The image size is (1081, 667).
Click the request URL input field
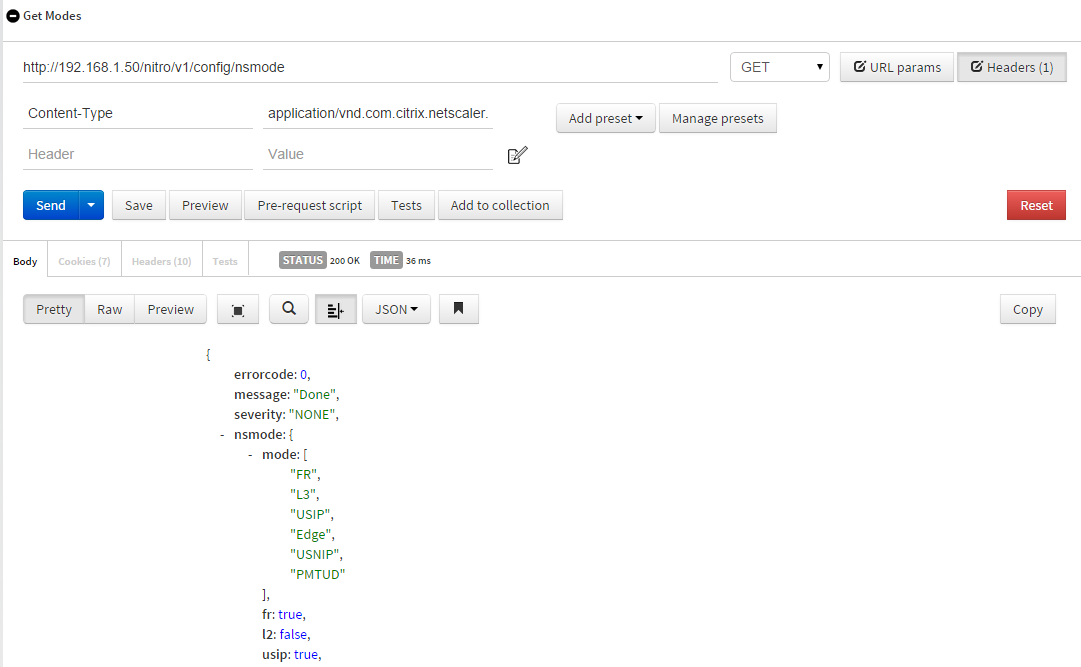coord(370,67)
